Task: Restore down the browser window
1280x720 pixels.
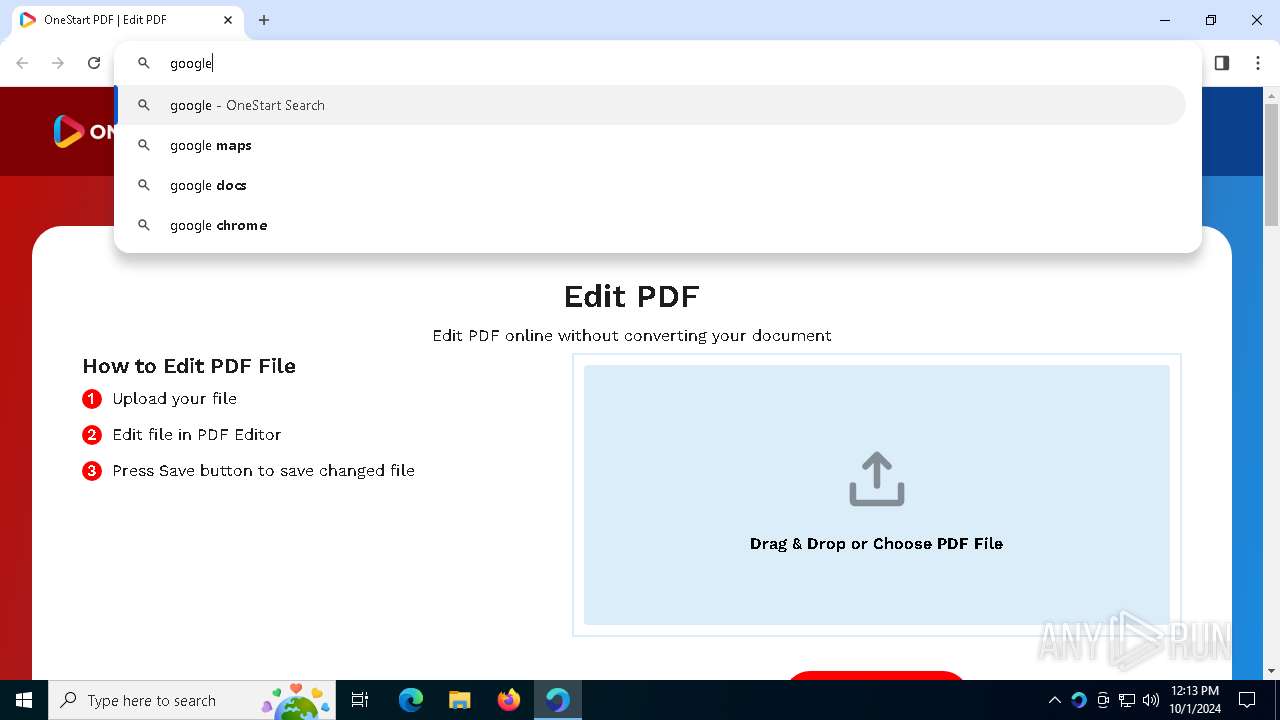Action: 1211,20
